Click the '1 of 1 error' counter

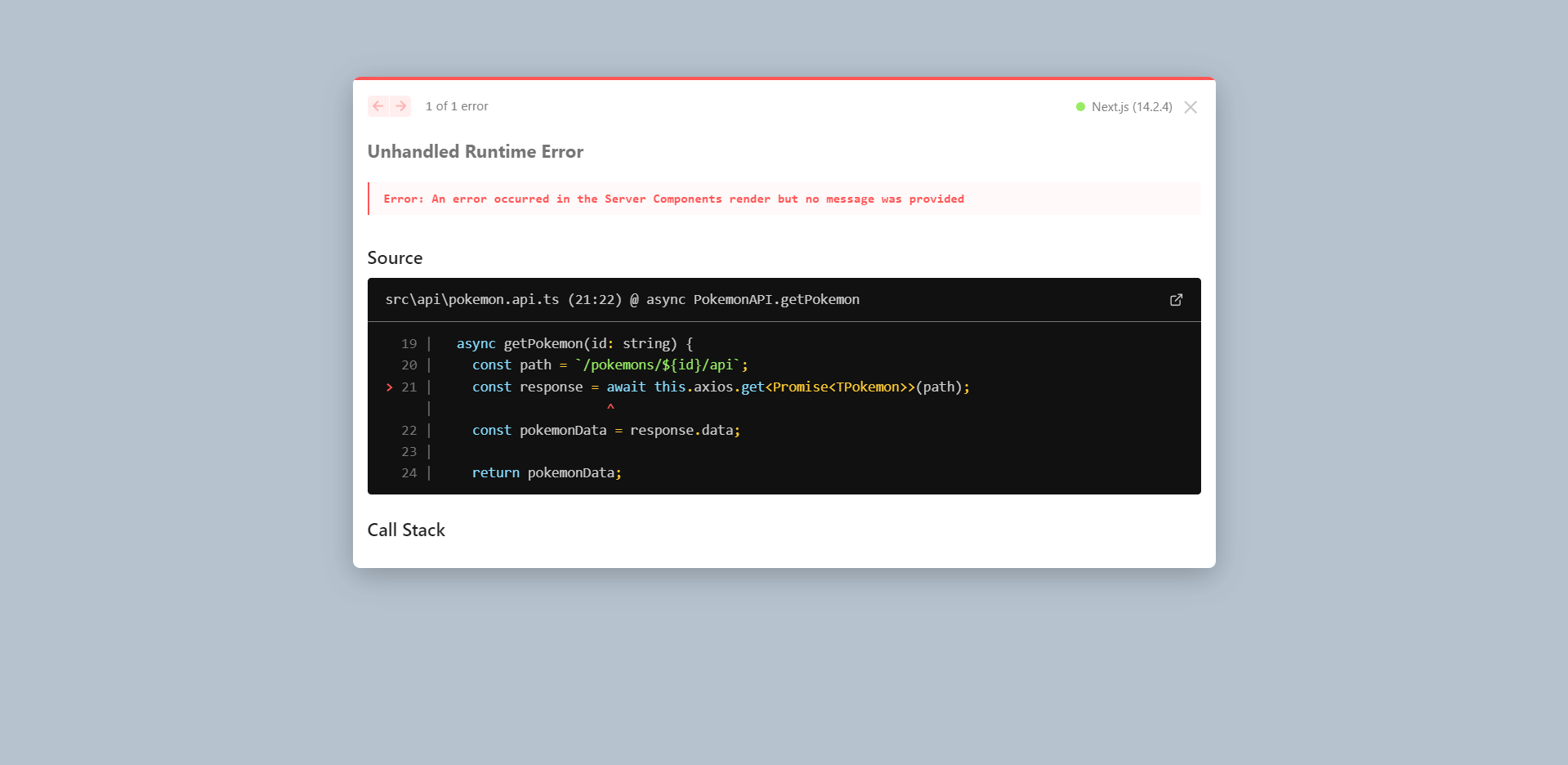point(457,106)
